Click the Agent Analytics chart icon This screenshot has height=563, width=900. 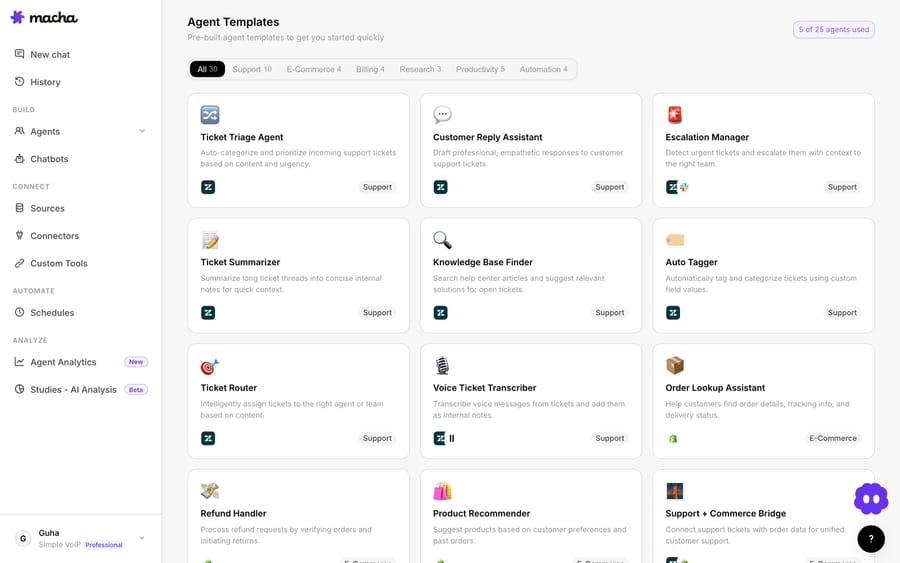click(x=20, y=362)
